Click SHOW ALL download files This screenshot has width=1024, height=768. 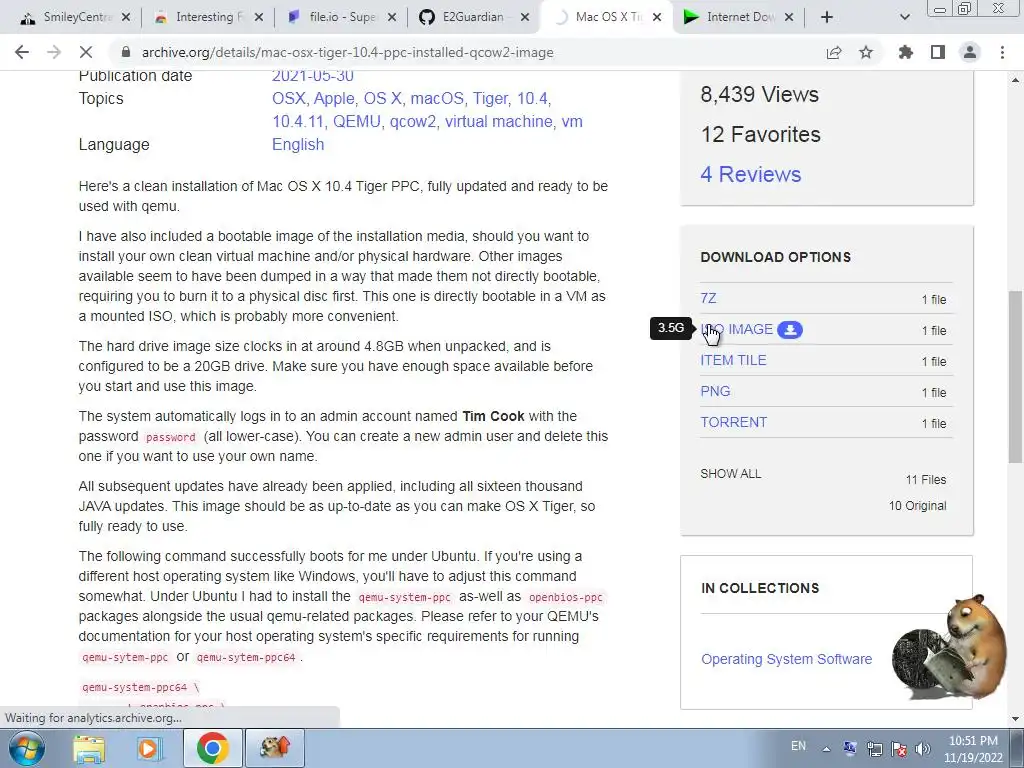(x=731, y=473)
